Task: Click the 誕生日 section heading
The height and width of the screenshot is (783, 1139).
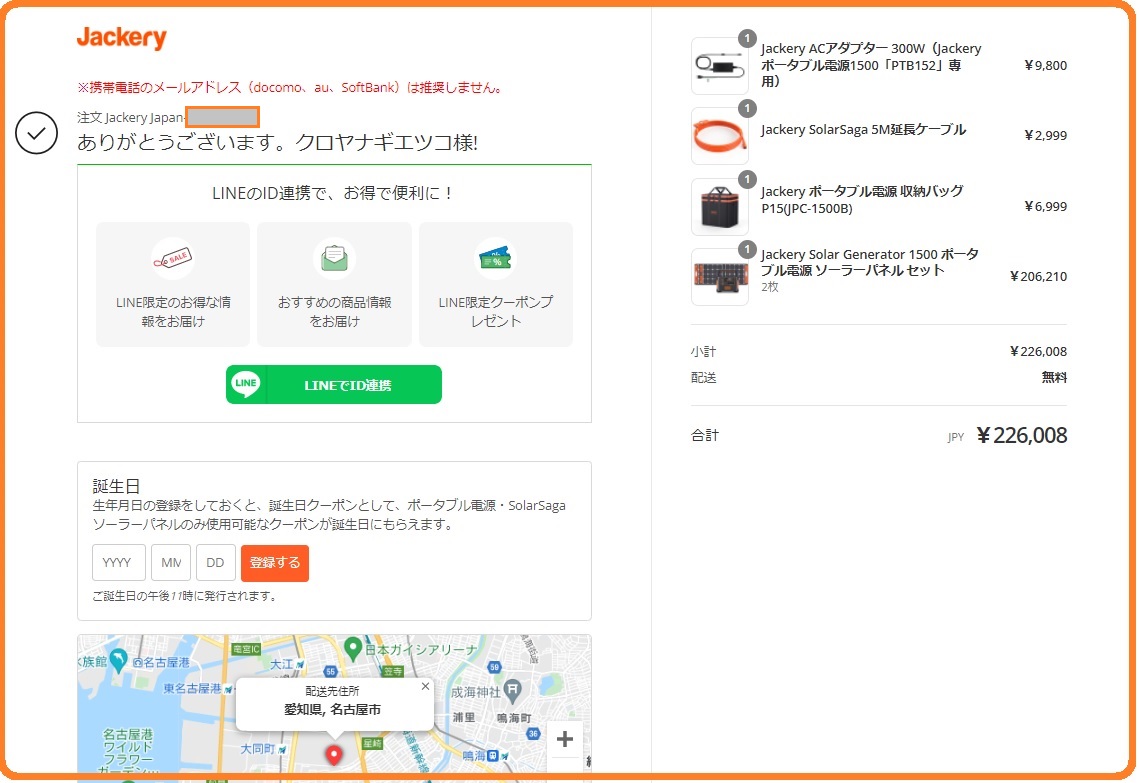Action: [116, 486]
